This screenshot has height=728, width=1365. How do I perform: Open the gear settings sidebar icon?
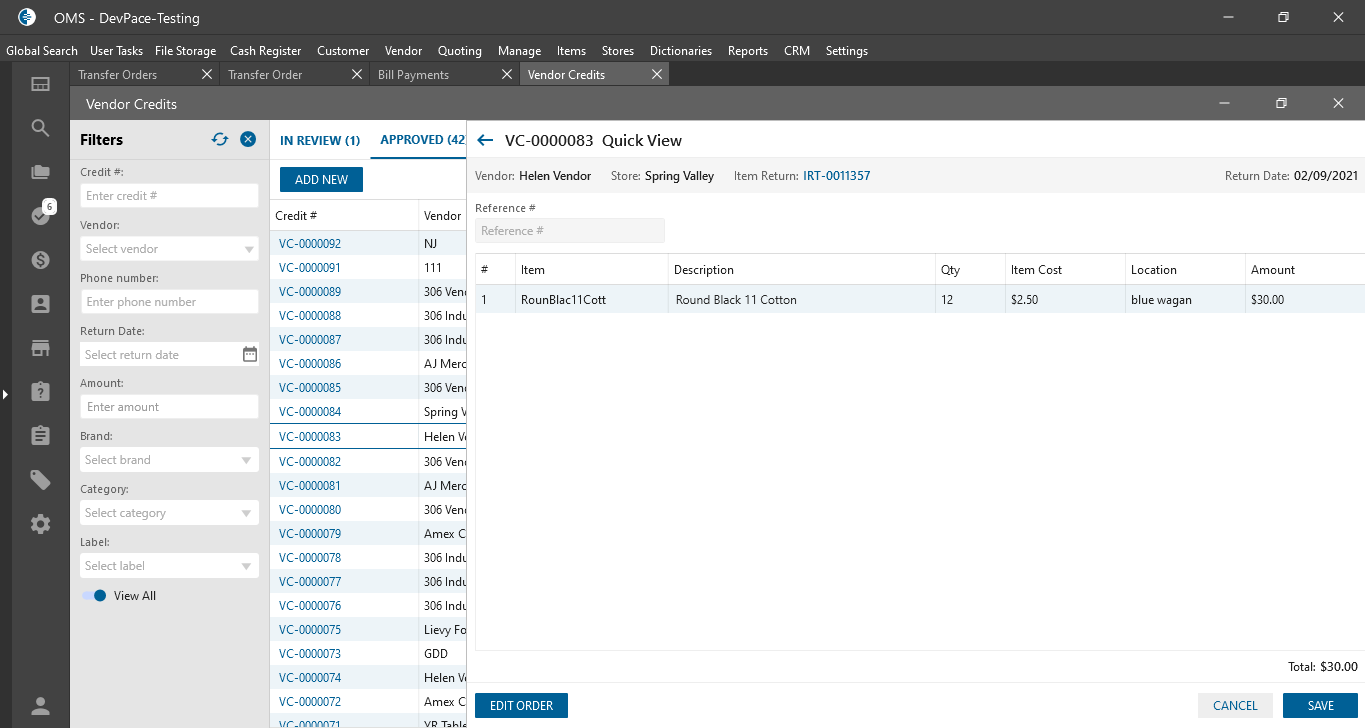click(x=40, y=524)
